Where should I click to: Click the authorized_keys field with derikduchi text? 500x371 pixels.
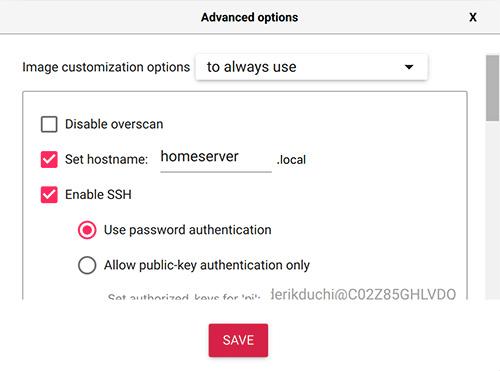click(x=363, y=294)
